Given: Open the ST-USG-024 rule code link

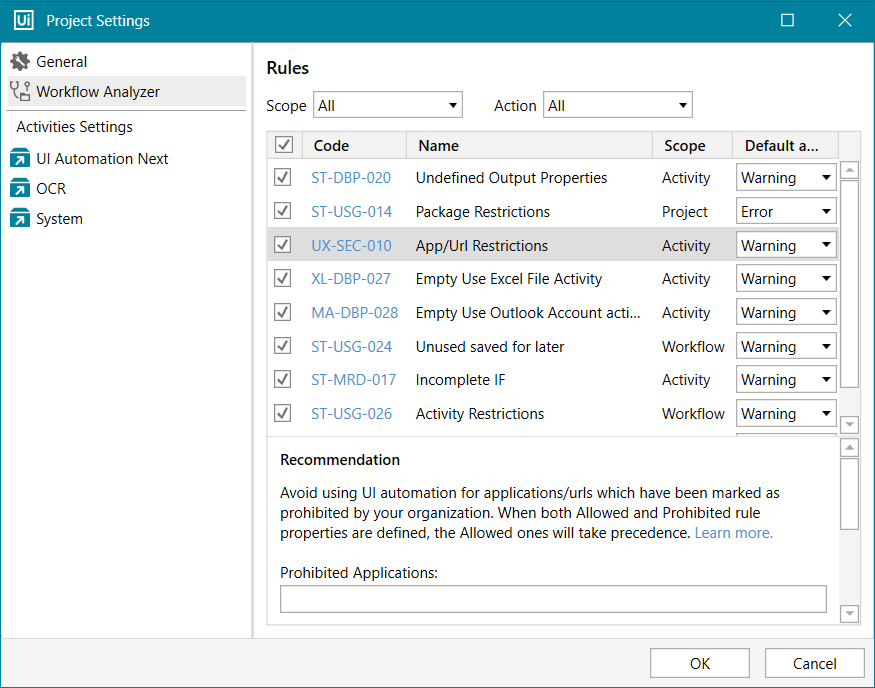Looking at the screenshot, I should click(x=352, y=347).
